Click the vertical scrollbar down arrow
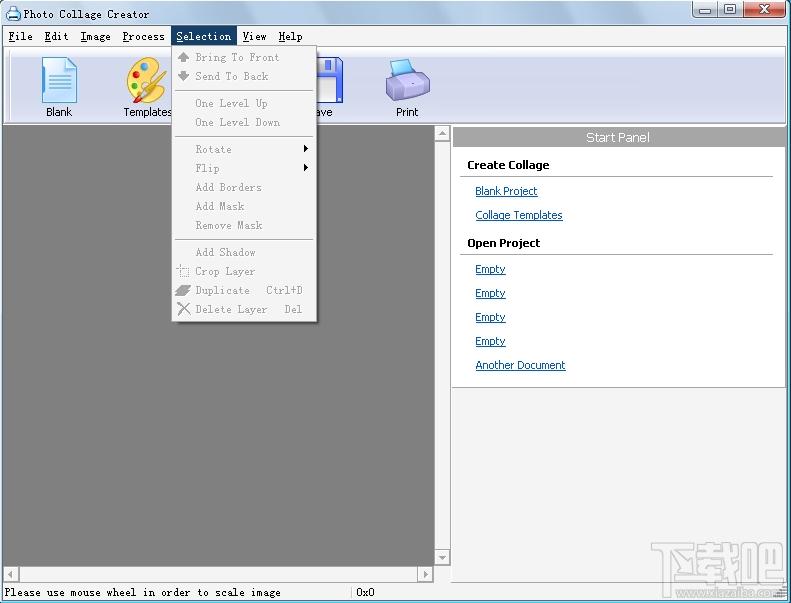Screen dimensions: 791x603 point(442,558)
